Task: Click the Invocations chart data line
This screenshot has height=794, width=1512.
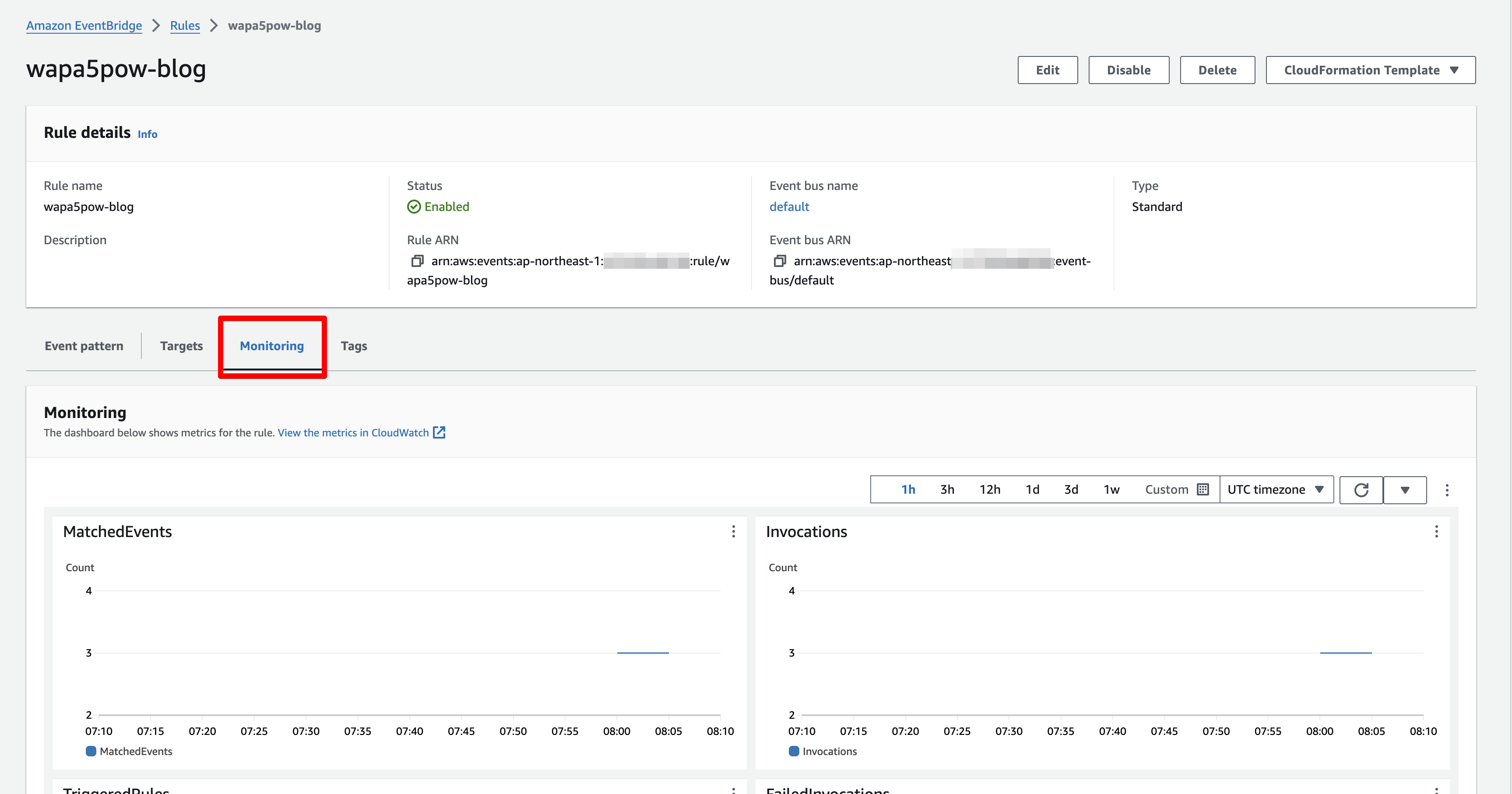Action: pyautogui.click(x=1346, y=653)
